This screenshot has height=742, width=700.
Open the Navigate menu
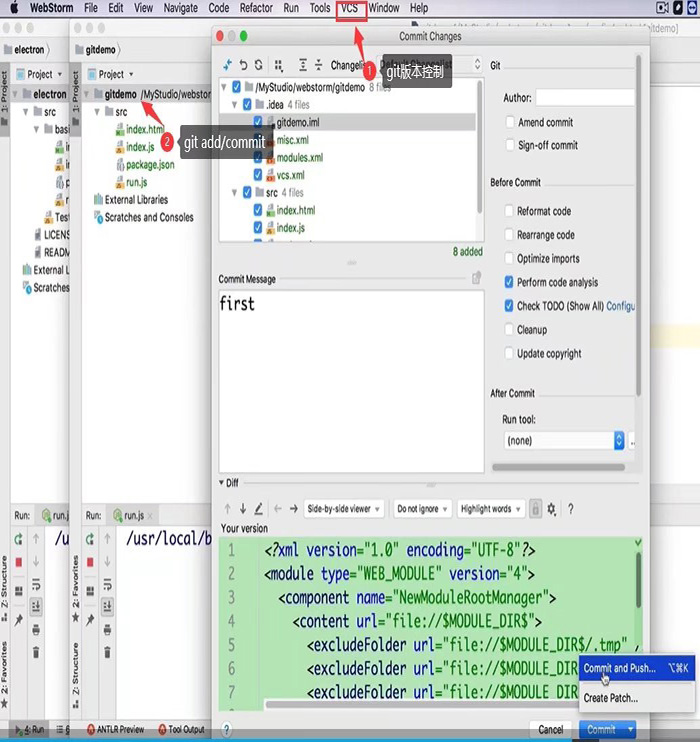click(x=180, y=8)
